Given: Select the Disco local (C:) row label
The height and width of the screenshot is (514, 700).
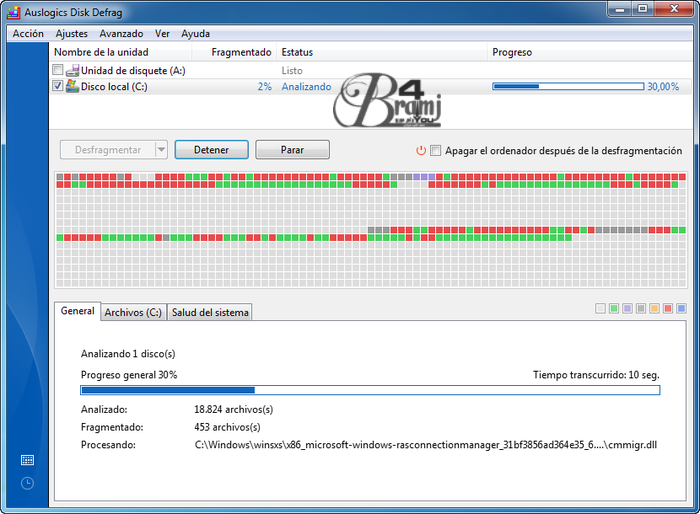Looking at the screenshot, I should [114, 87].
